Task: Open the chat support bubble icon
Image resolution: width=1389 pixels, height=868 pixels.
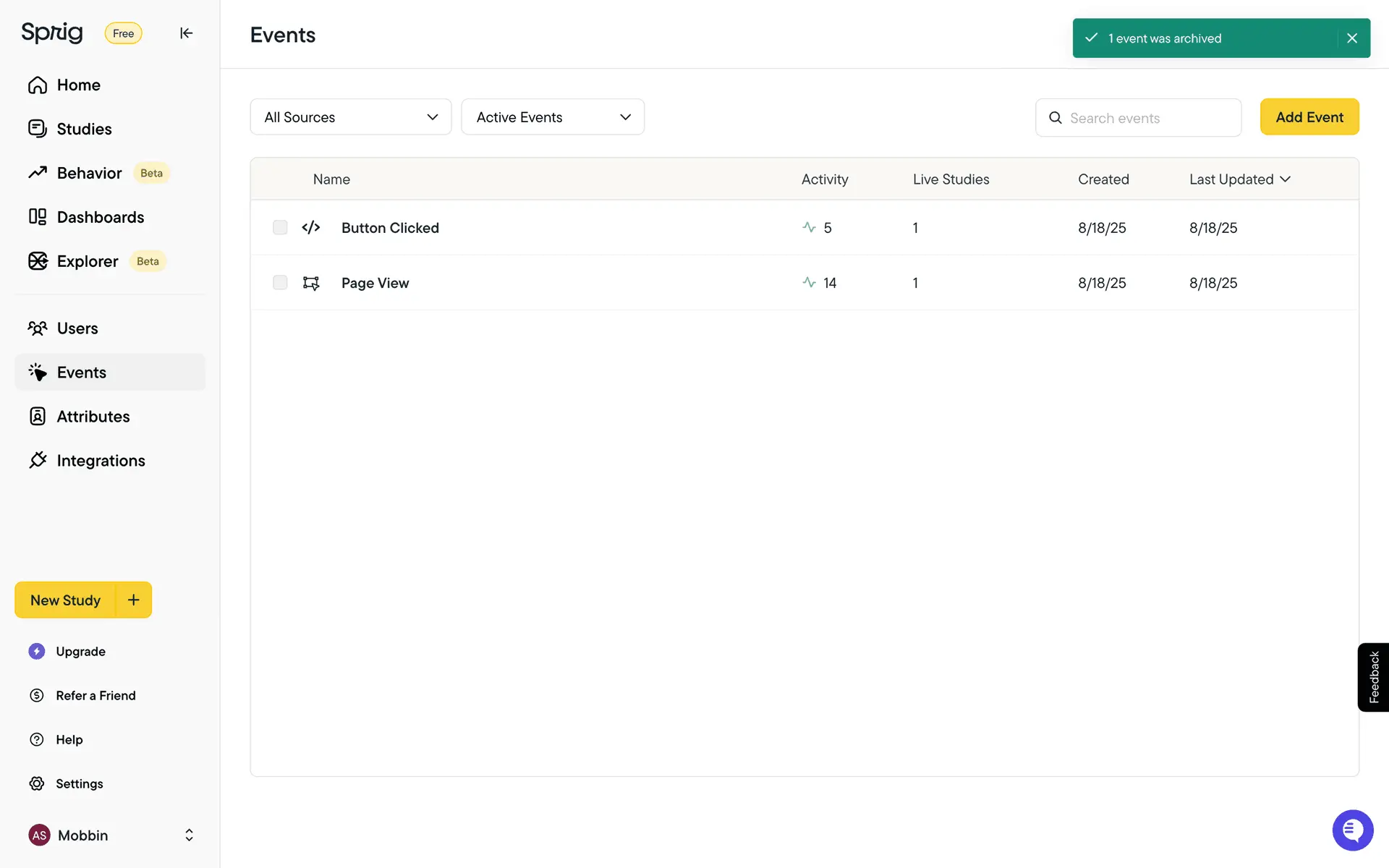Action: click(1352, 830)
